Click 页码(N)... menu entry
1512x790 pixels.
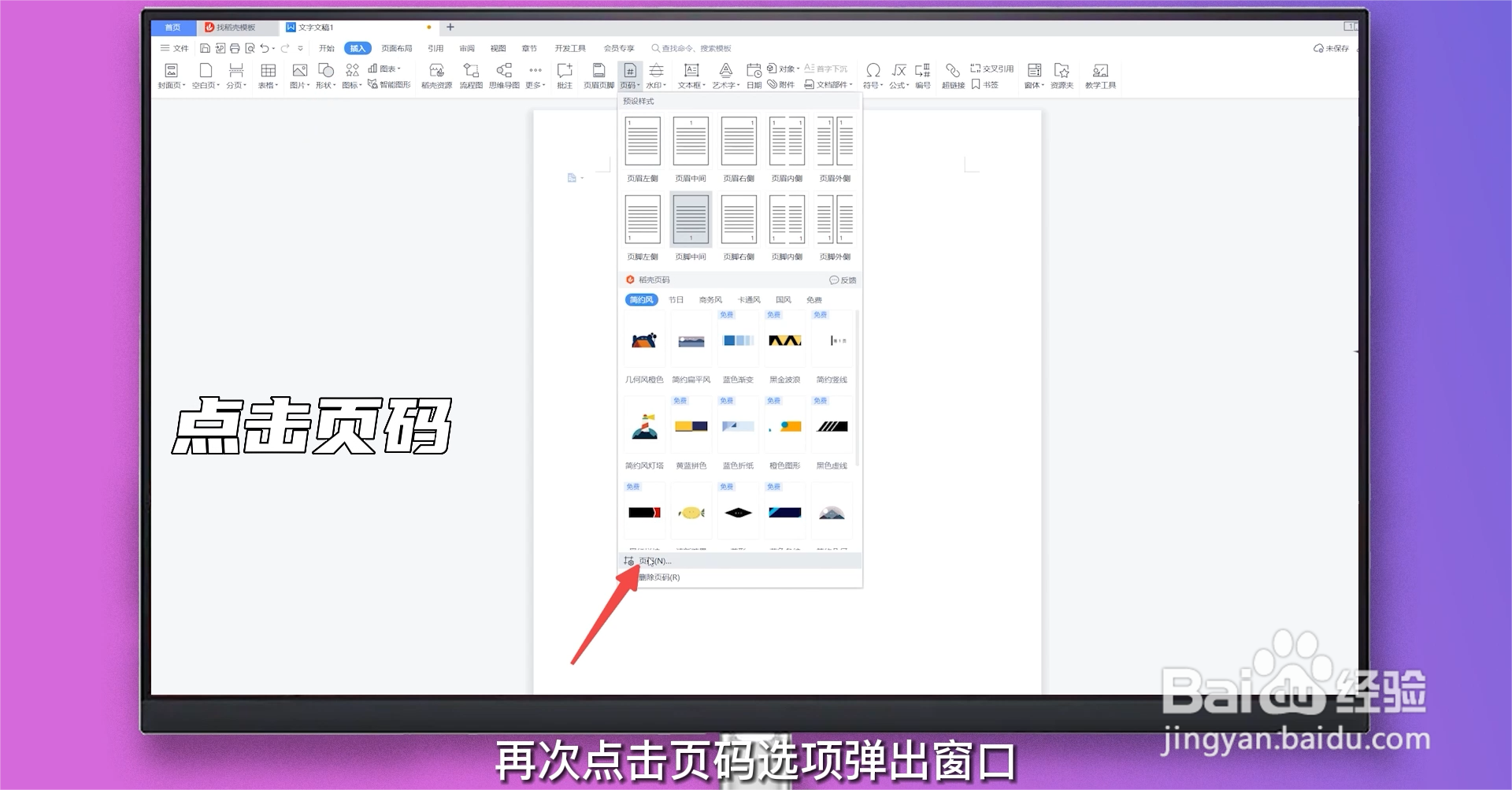pyautogui.click(x=740, y=561)
